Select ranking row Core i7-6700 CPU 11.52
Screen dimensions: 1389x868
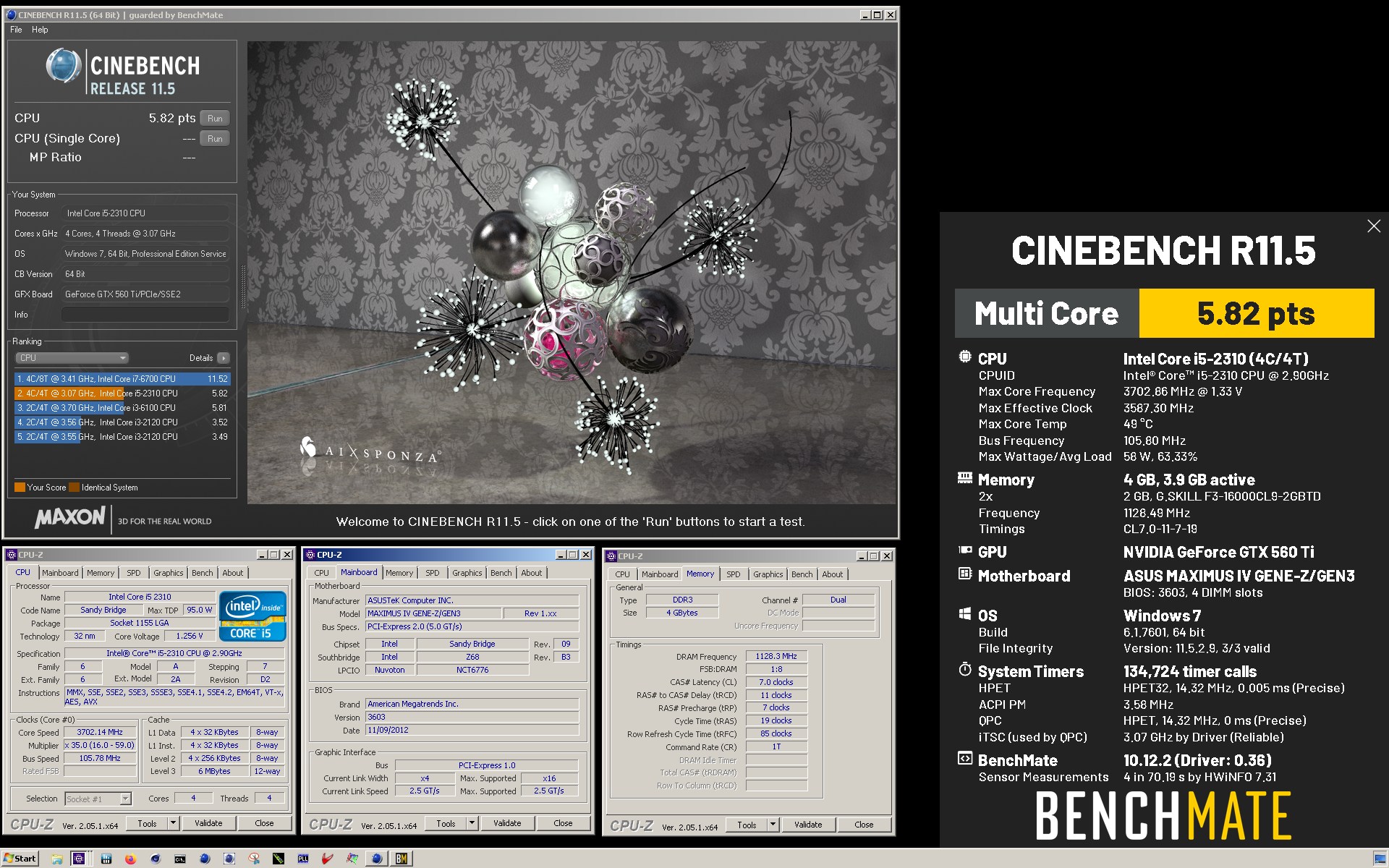[122, 379]
